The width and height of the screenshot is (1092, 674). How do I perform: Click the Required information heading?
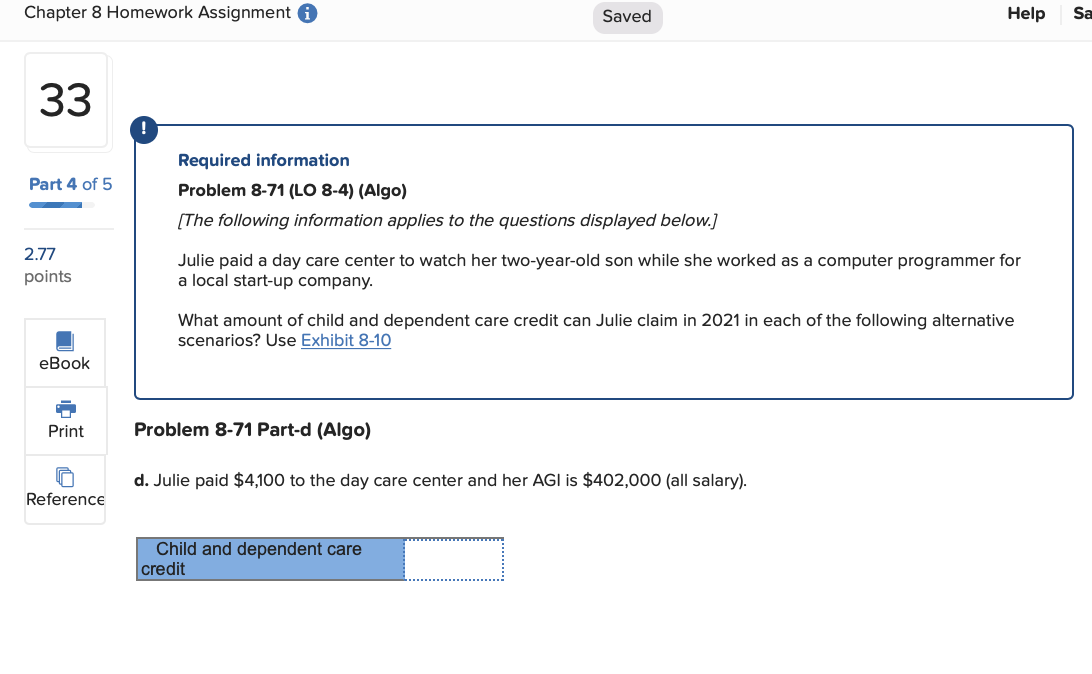coord(264,160)
